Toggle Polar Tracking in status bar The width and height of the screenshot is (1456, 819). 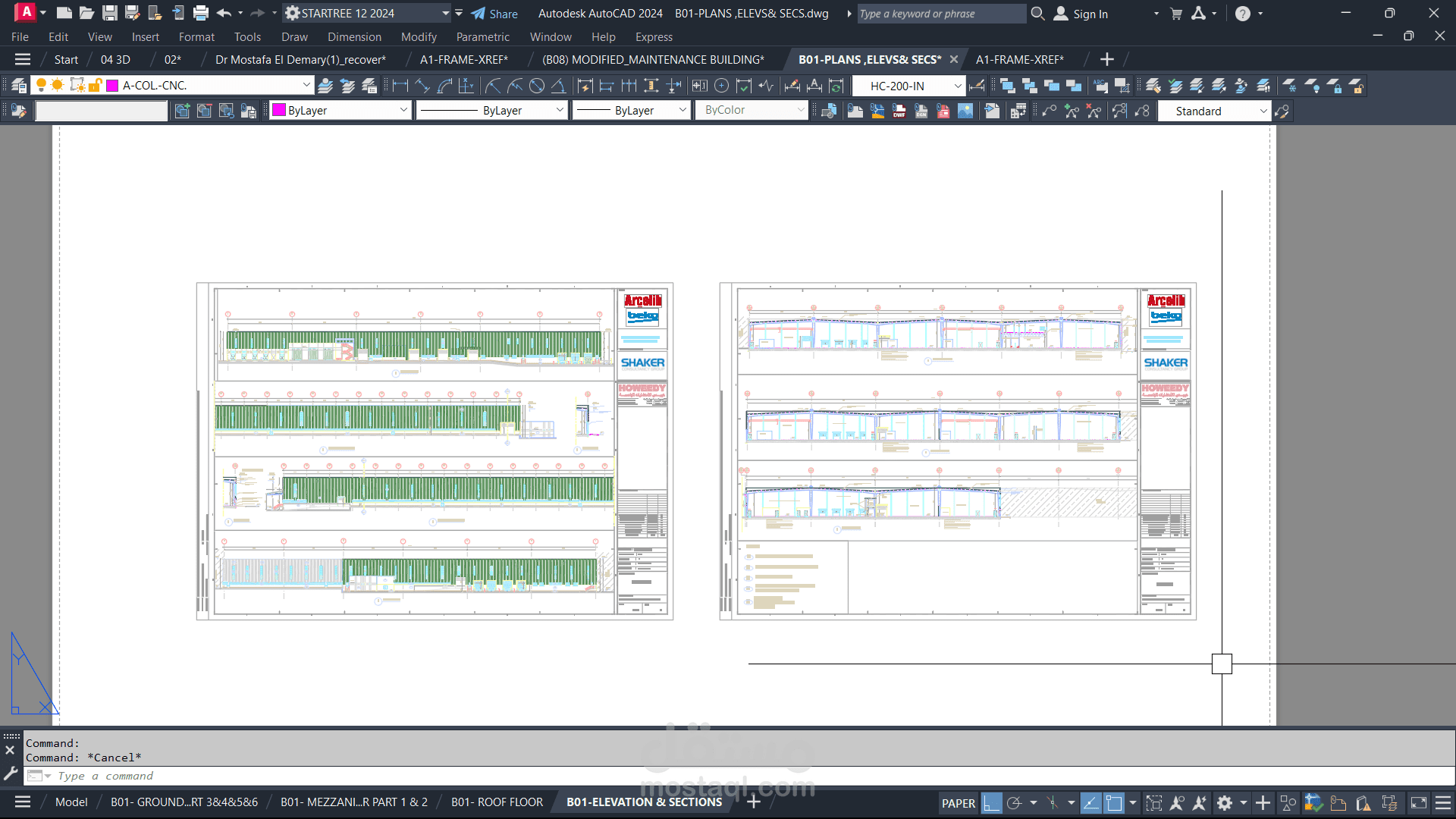click(1014, 803)
